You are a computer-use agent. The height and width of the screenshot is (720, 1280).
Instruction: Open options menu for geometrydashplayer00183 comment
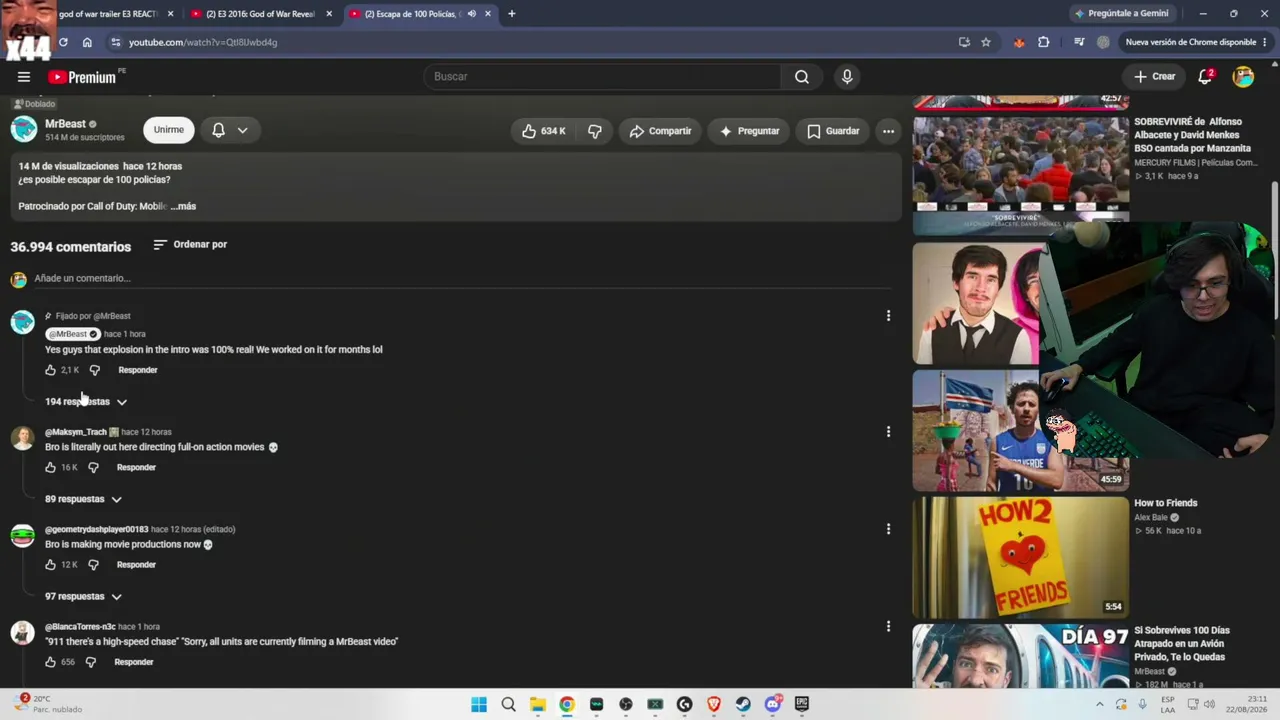[888, 529]
